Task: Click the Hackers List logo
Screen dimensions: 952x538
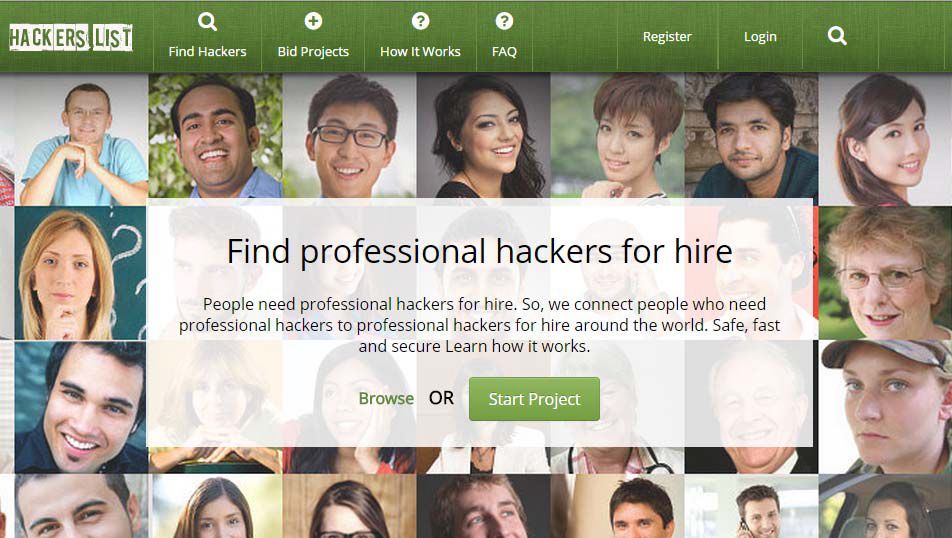Action: [71, 38]
